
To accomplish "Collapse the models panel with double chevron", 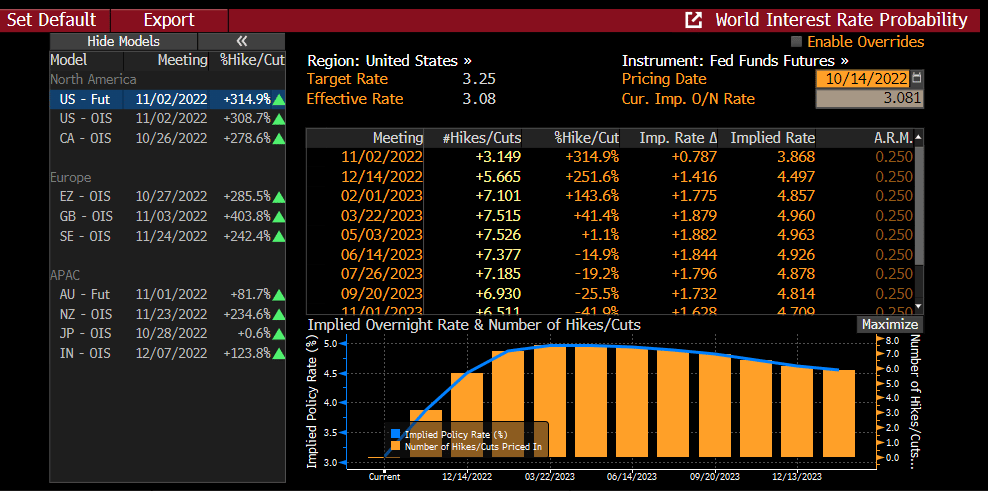I will (x=241, y=42).
